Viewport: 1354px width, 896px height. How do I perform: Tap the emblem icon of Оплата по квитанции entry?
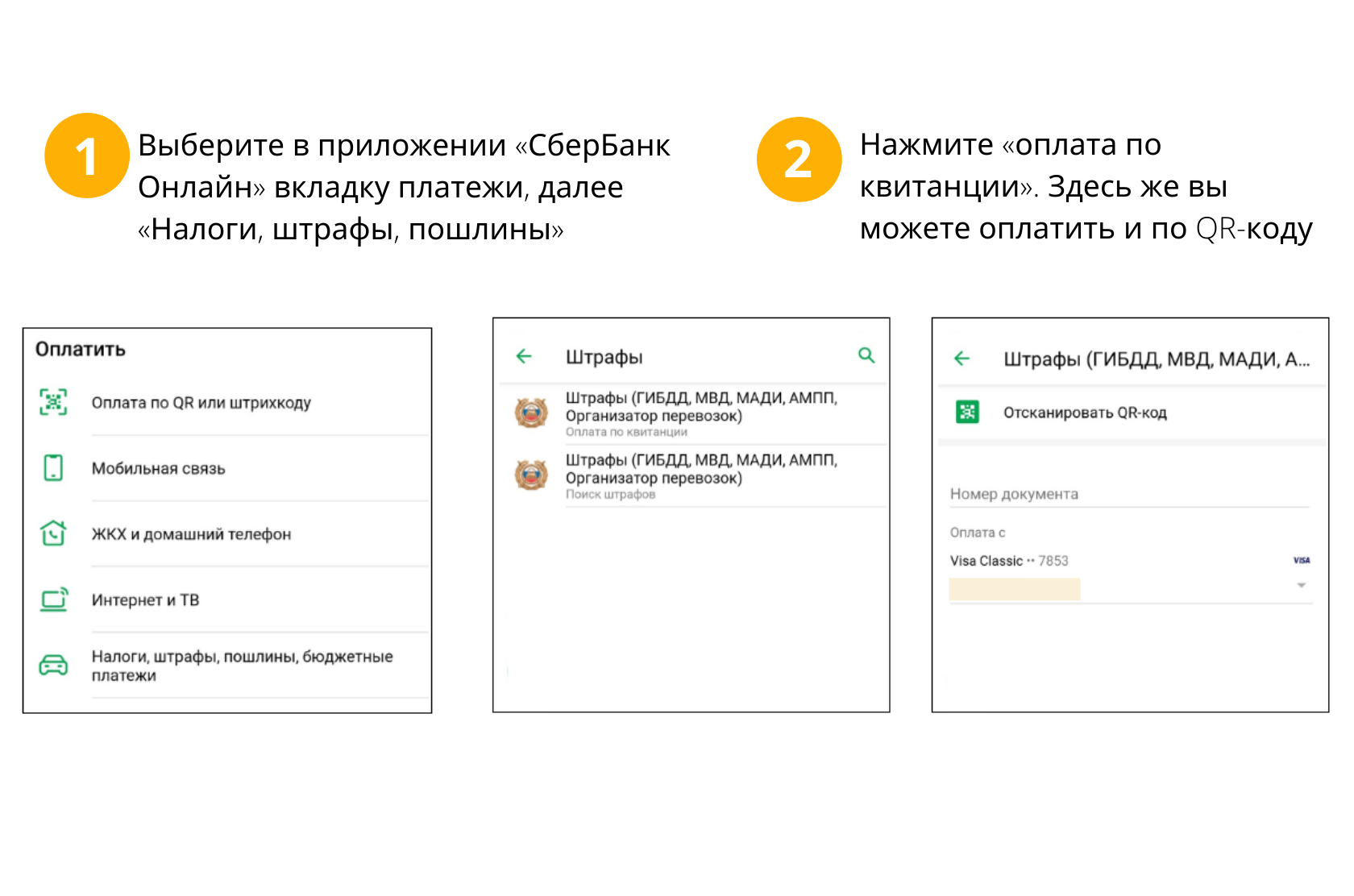coord(532,413)
